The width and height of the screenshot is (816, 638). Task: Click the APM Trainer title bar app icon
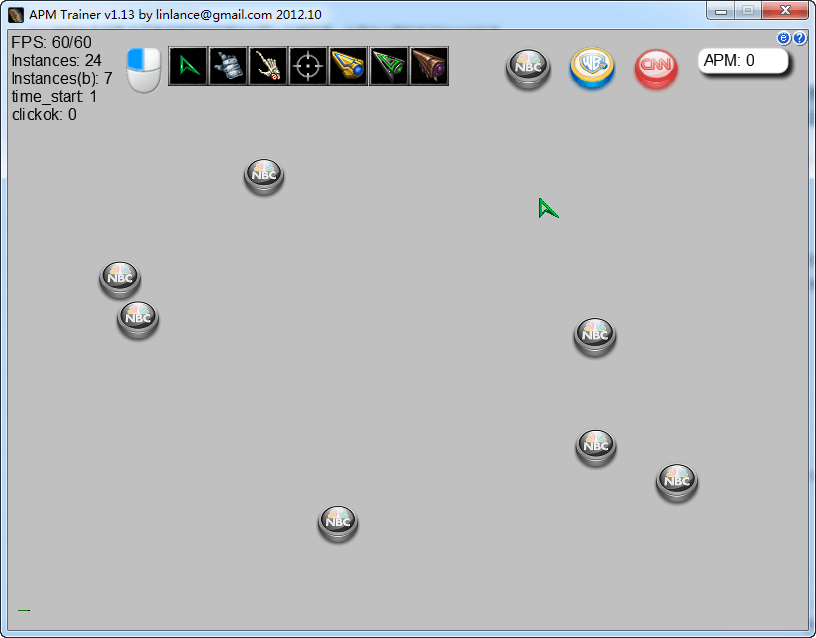tap(16, 15)
